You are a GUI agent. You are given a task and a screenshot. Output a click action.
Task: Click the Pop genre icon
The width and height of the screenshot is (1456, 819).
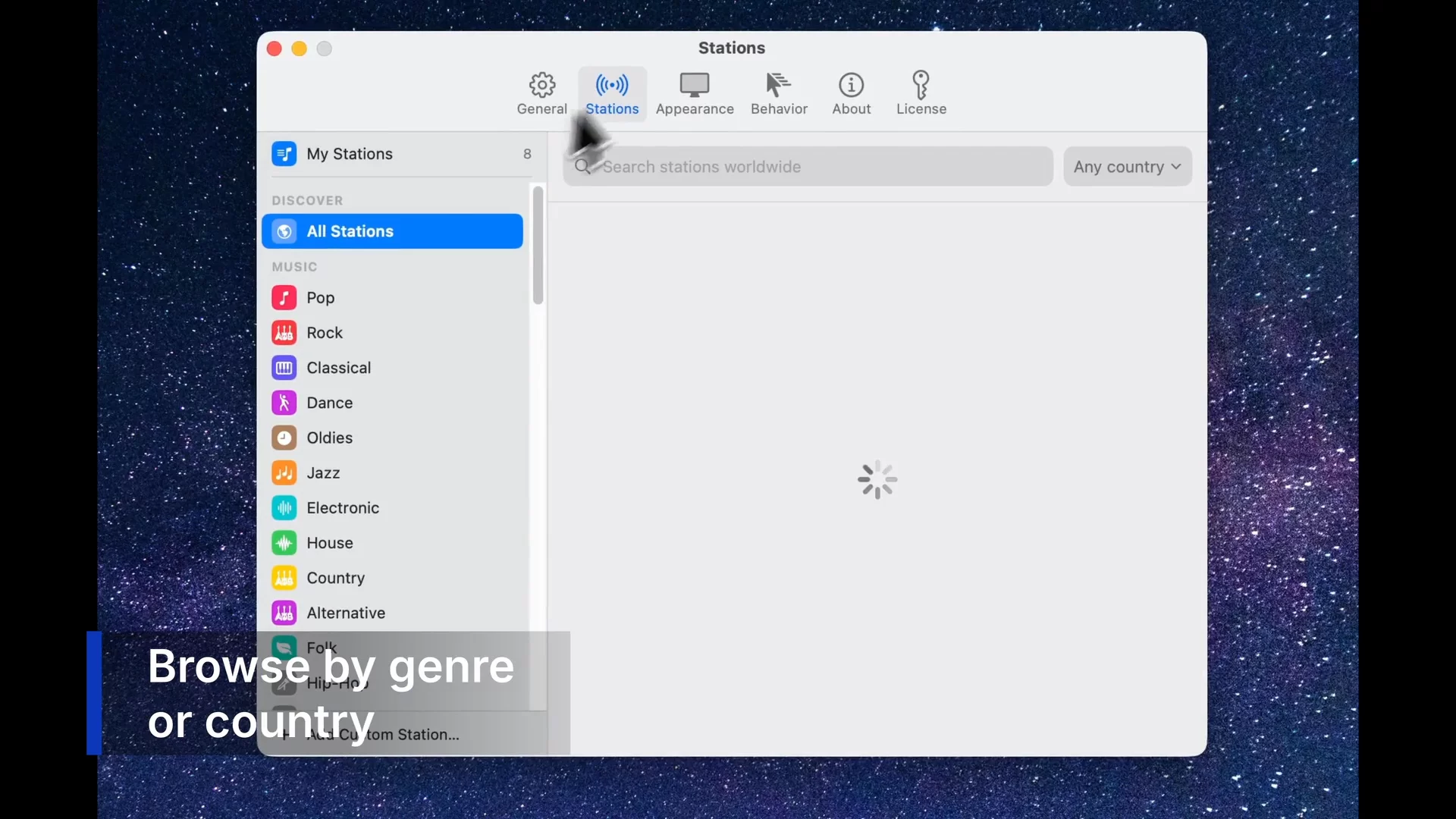click(x=284, y=298)
